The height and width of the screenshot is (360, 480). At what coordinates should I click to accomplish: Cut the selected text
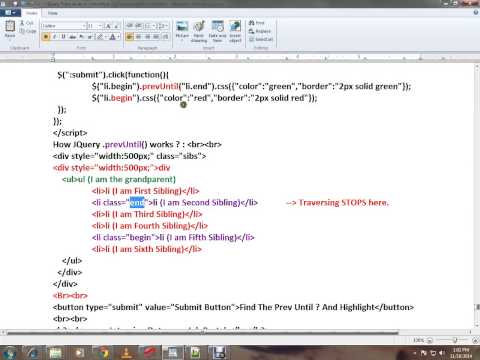[x=27, y=23]
